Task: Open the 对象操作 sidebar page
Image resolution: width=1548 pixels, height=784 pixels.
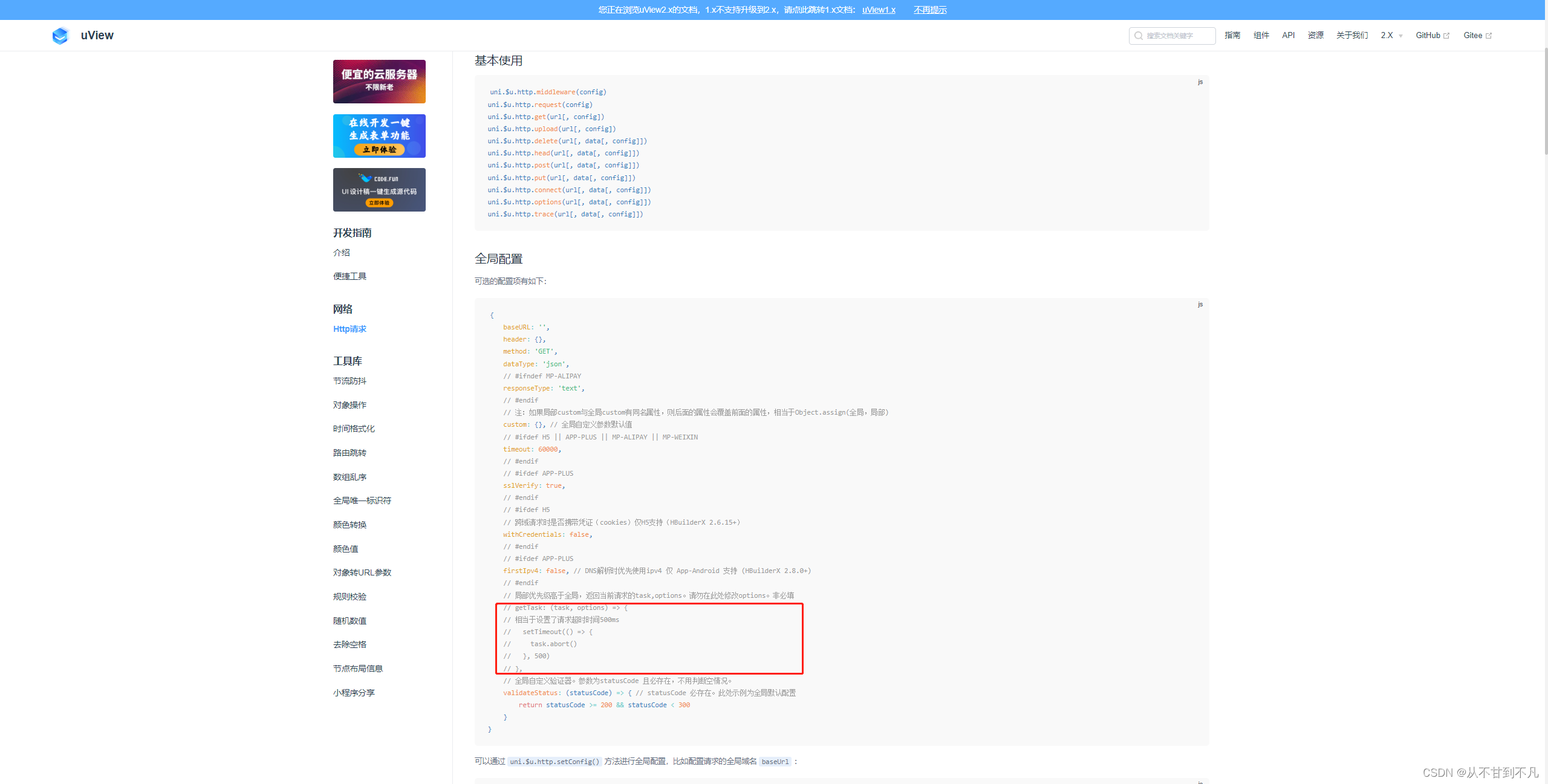Action: (350, 405)
